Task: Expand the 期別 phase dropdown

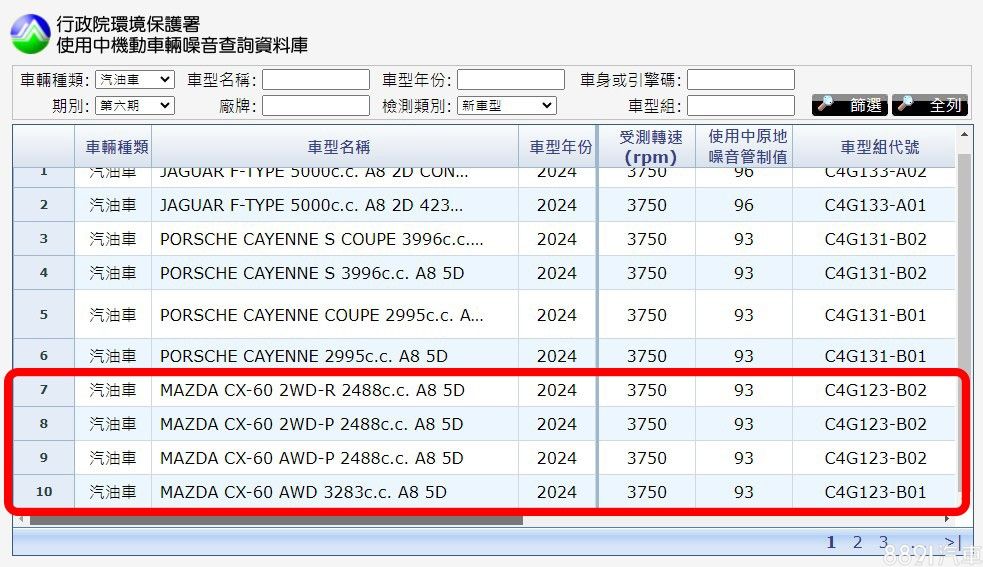Action: [x=135, y=105]
